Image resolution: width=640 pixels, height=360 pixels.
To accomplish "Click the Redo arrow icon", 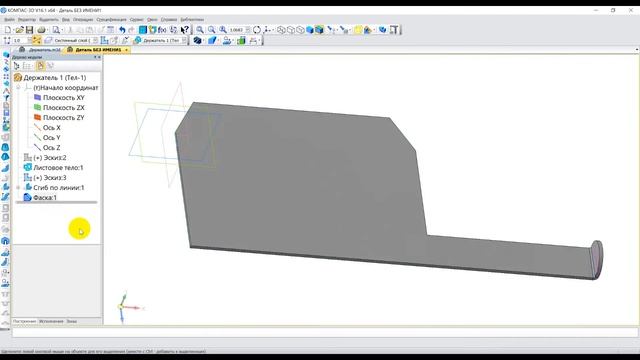I will (x=131, y=30).
